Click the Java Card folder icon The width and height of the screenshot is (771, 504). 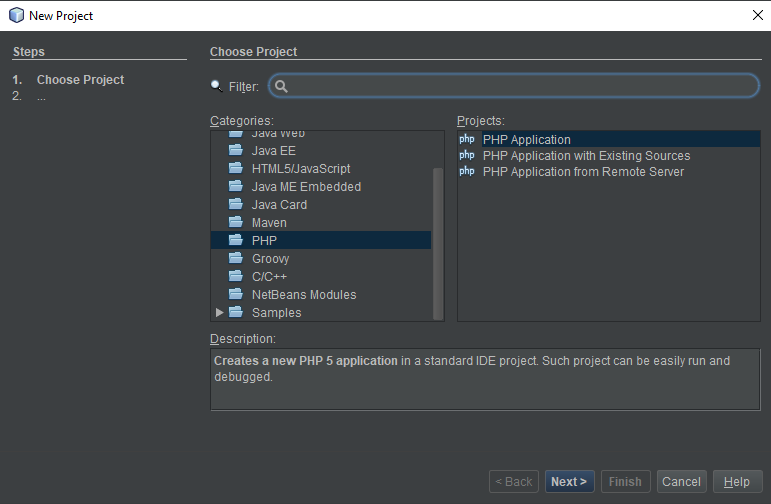(236, 204)
